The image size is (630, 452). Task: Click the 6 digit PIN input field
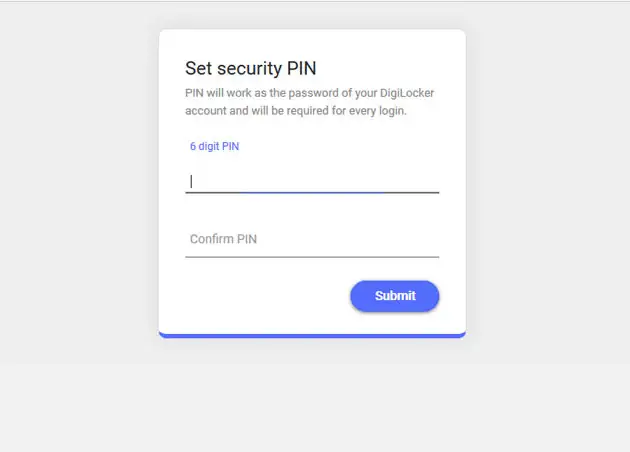click(x=312, y=180)
